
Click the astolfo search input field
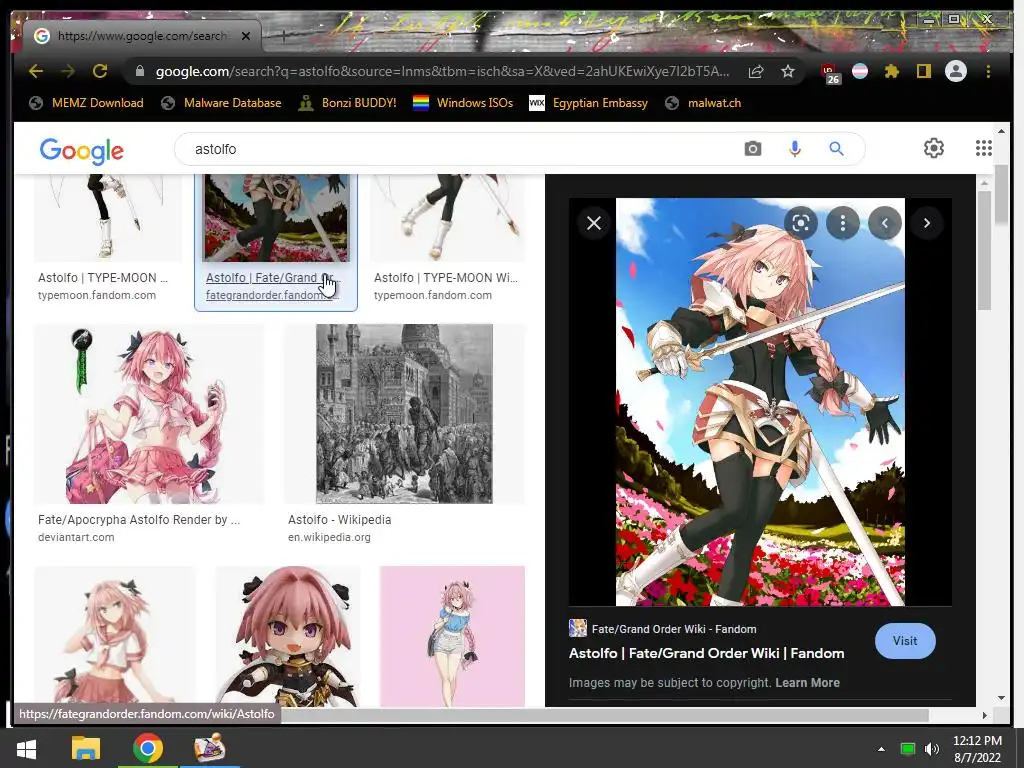(457, 149)
